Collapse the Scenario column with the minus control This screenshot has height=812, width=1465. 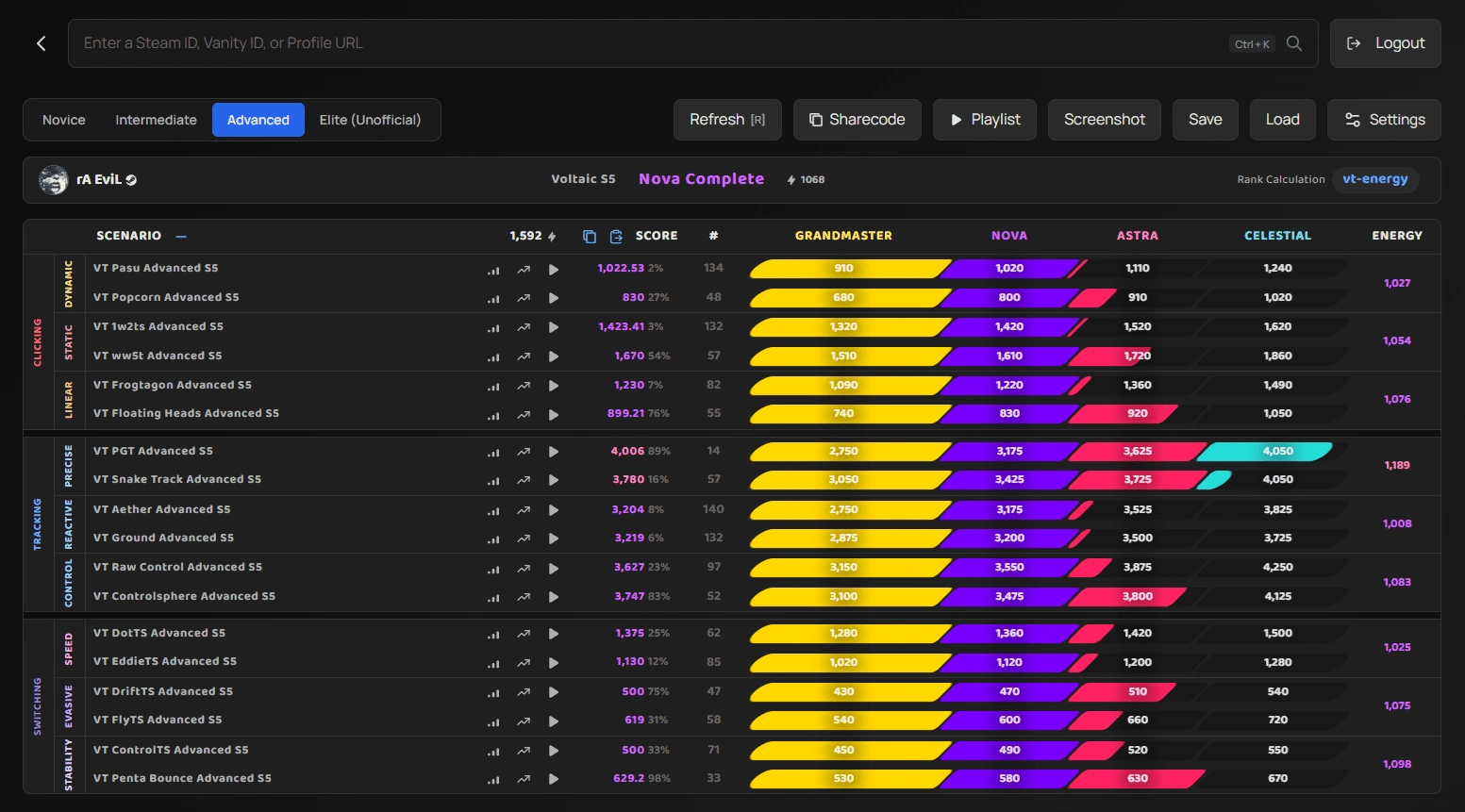[x=180, y=236]
